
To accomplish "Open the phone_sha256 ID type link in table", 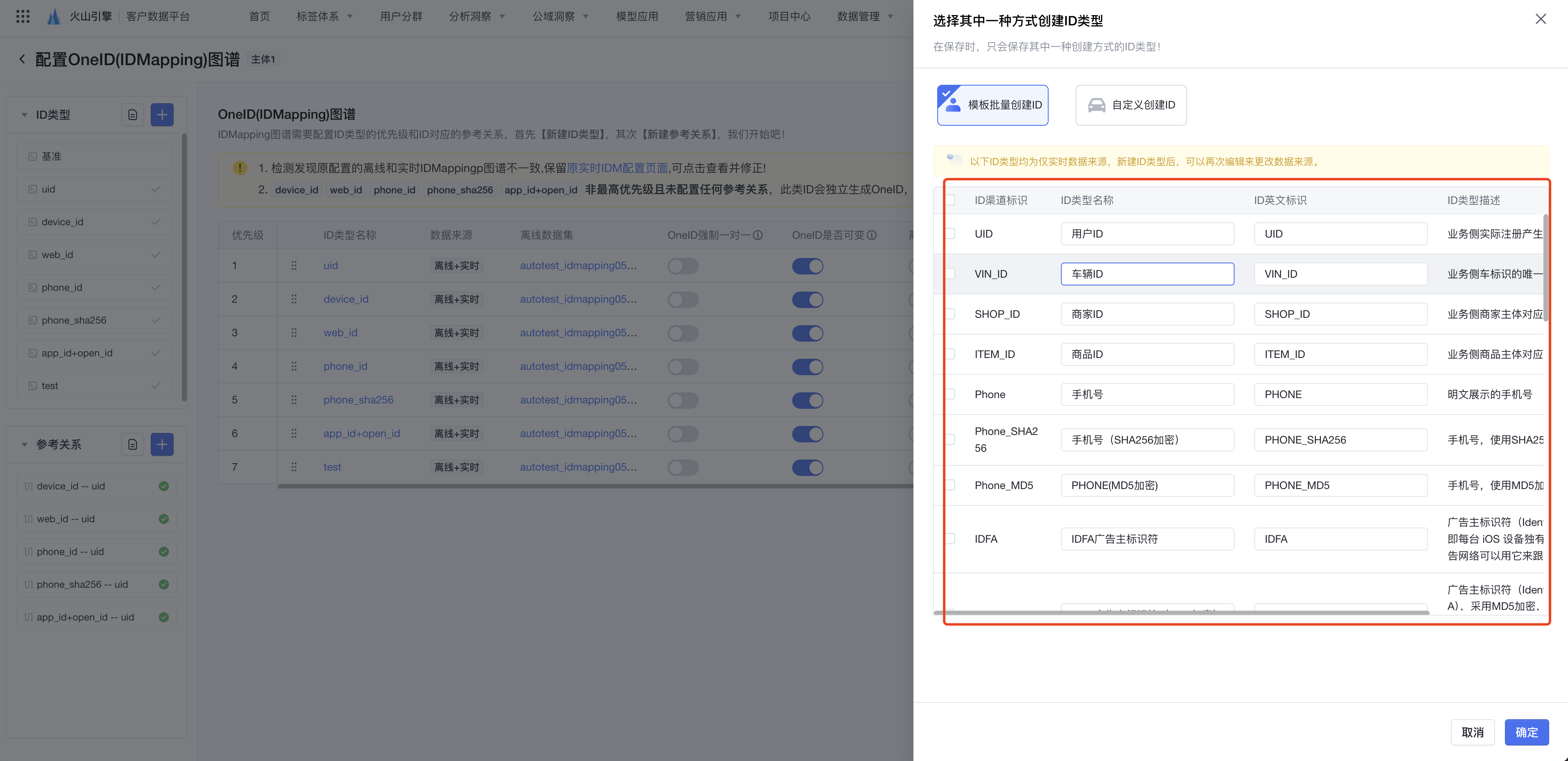I will 358,400.
